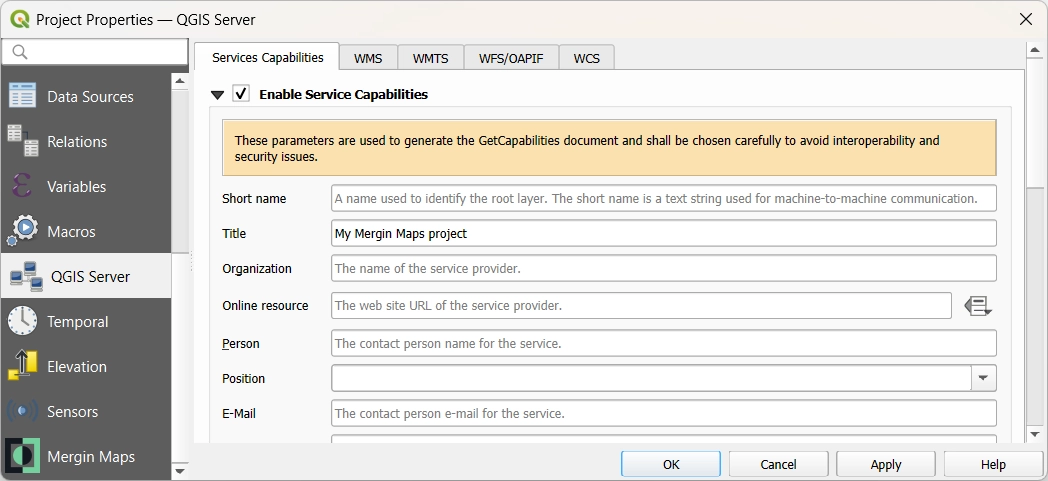Screen dimensions: 1048x481
Task: Click the QGIS logo in title bar
Action: (x=20, y=19)
